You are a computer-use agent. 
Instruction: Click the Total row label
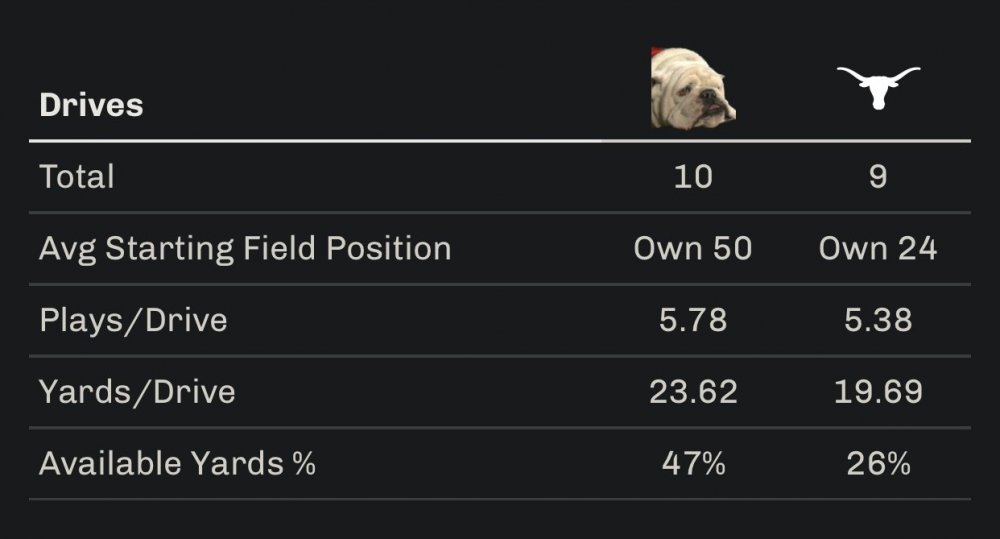pos(77,177)
